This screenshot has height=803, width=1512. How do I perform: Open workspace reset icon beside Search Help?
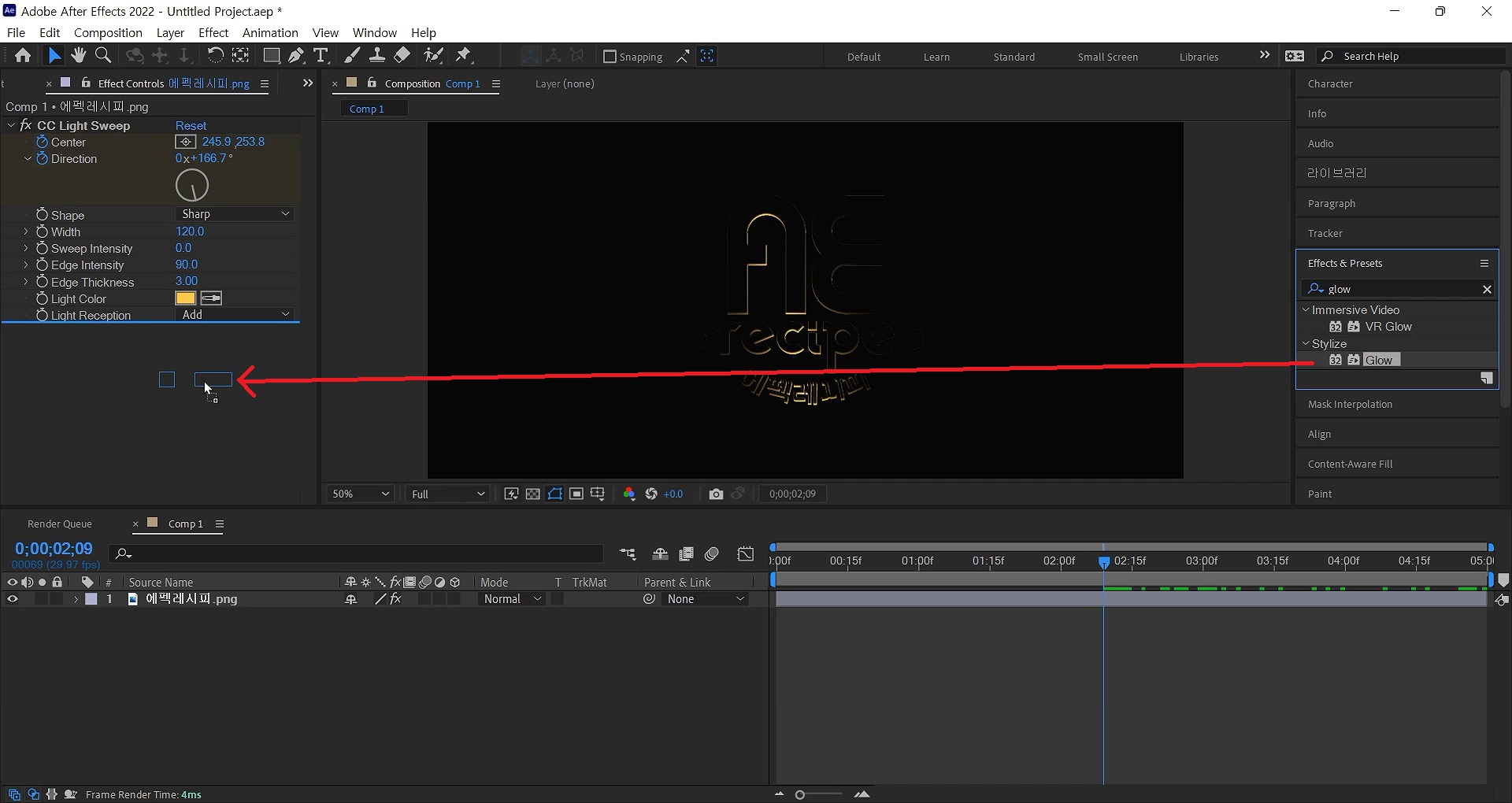1295,56
